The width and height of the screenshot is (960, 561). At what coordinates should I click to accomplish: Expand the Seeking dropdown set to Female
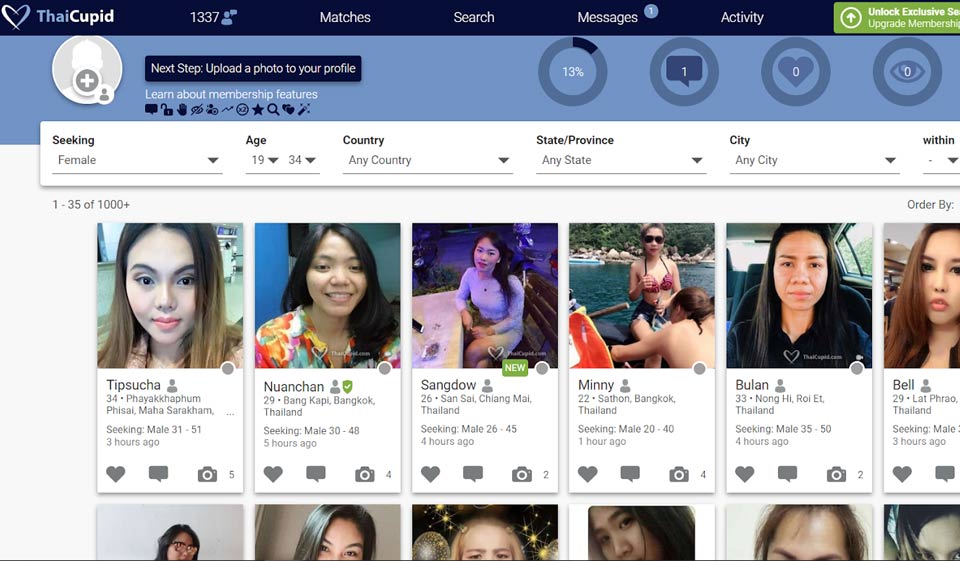tap(137, 160)
